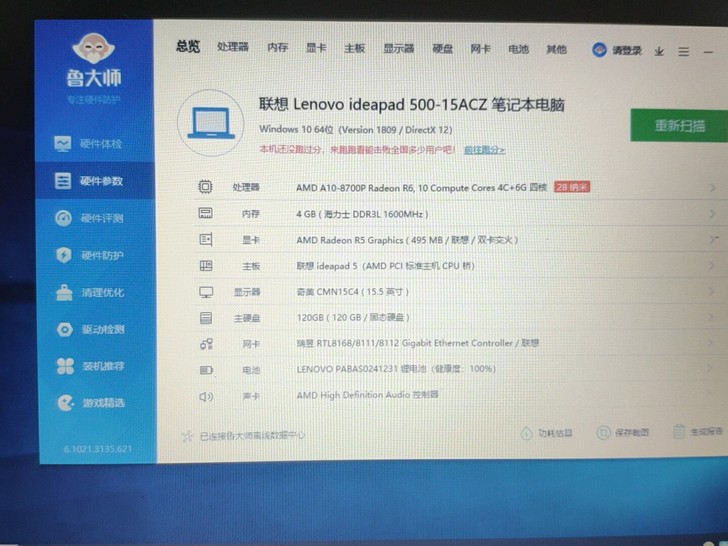728x546 pixels.
Task: Switch to the 电池 tab
Action: [519, 49]
